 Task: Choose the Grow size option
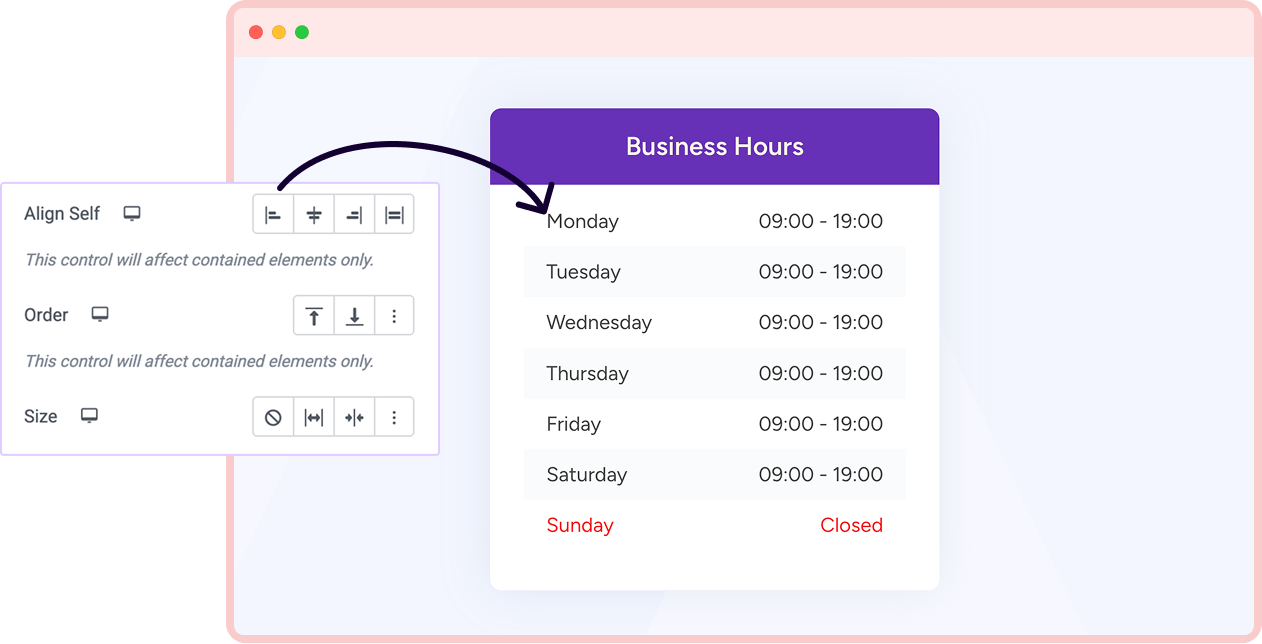pos(314,417)
